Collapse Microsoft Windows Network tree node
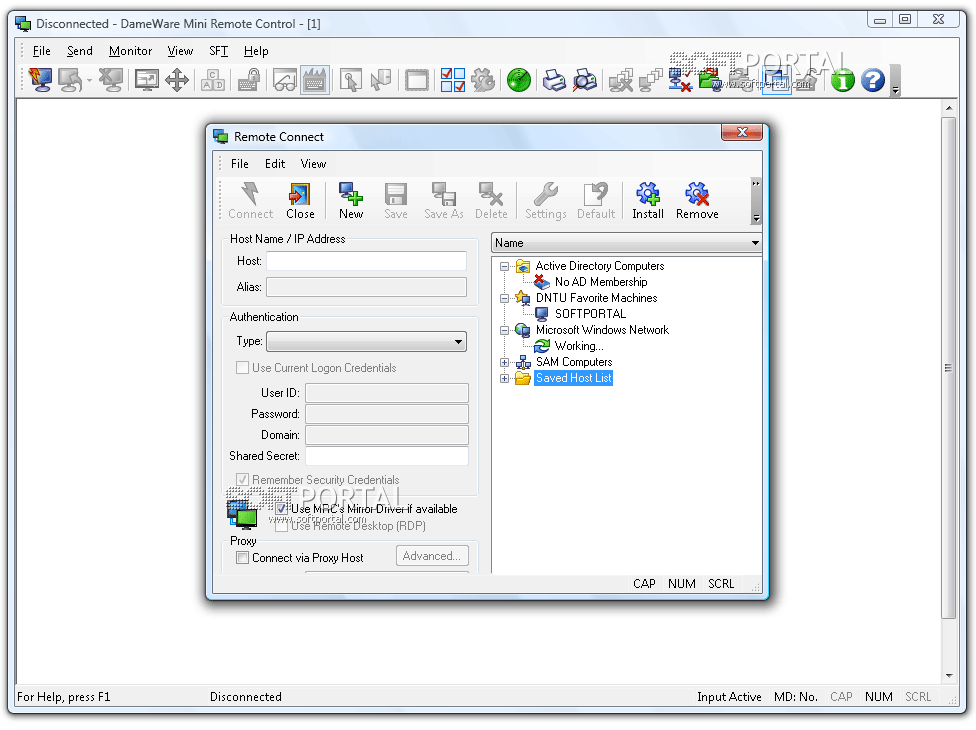 [x=504, y=330]
